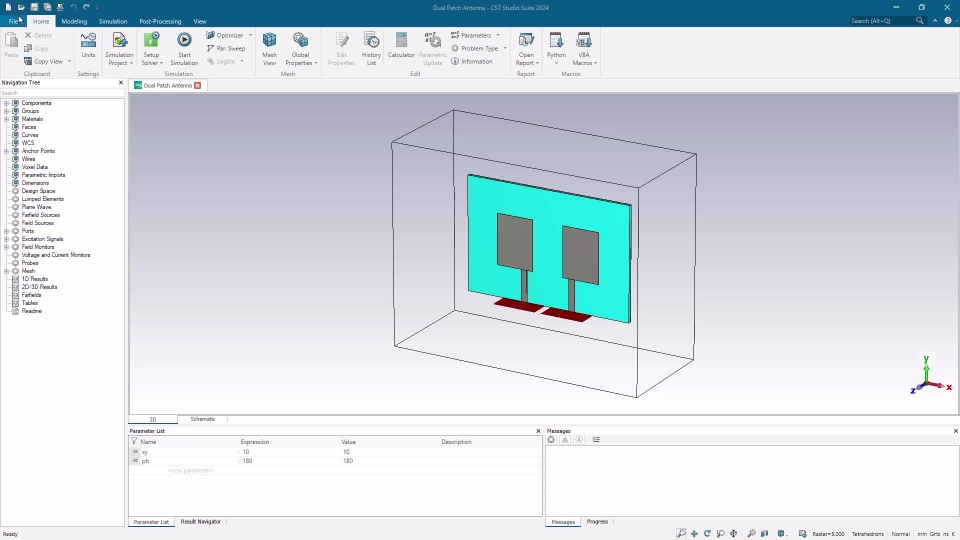Open the History List
The image size is (960, 540).
point(372,49)
